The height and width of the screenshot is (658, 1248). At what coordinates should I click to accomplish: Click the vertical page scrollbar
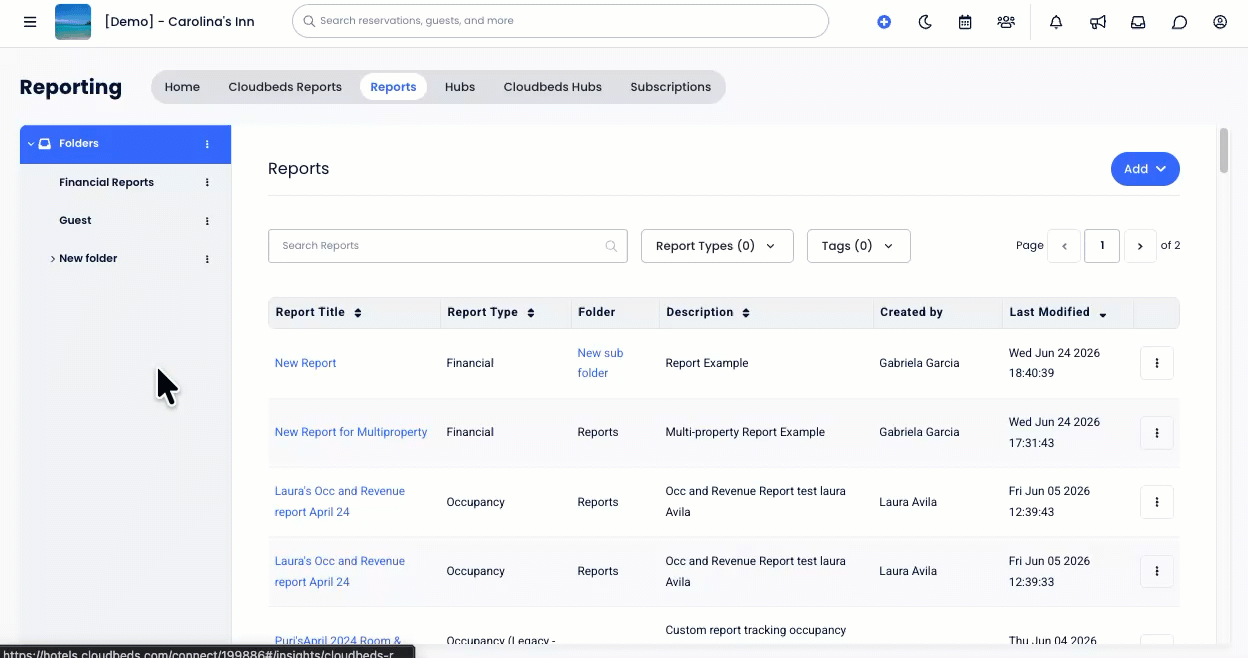tap(1224, 150)
